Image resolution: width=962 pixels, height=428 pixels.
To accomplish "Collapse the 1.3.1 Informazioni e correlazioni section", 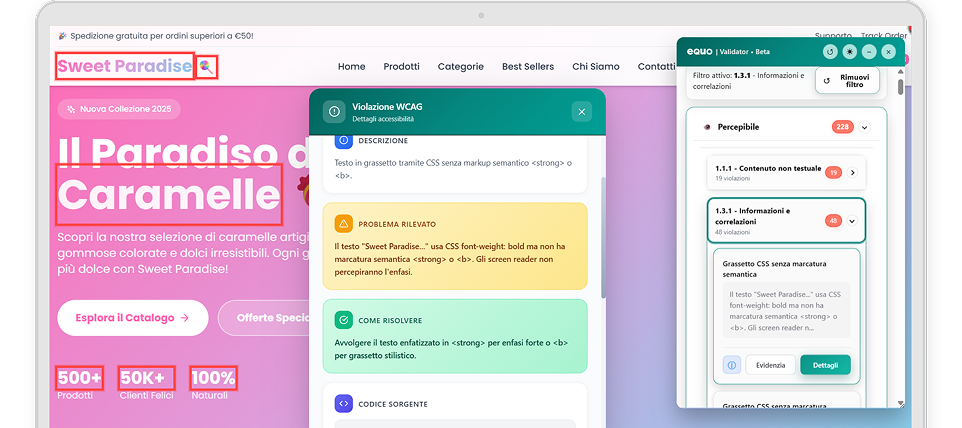I will [852, 221].
